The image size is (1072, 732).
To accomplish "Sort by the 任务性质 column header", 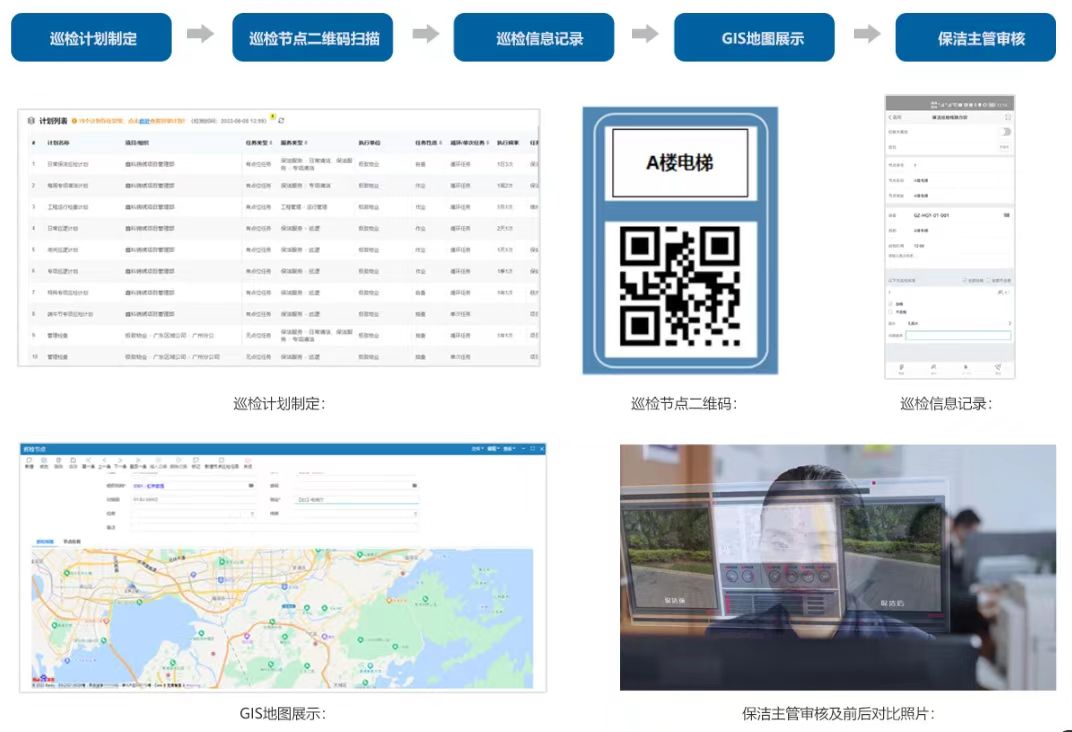I will tap(428, 143).
